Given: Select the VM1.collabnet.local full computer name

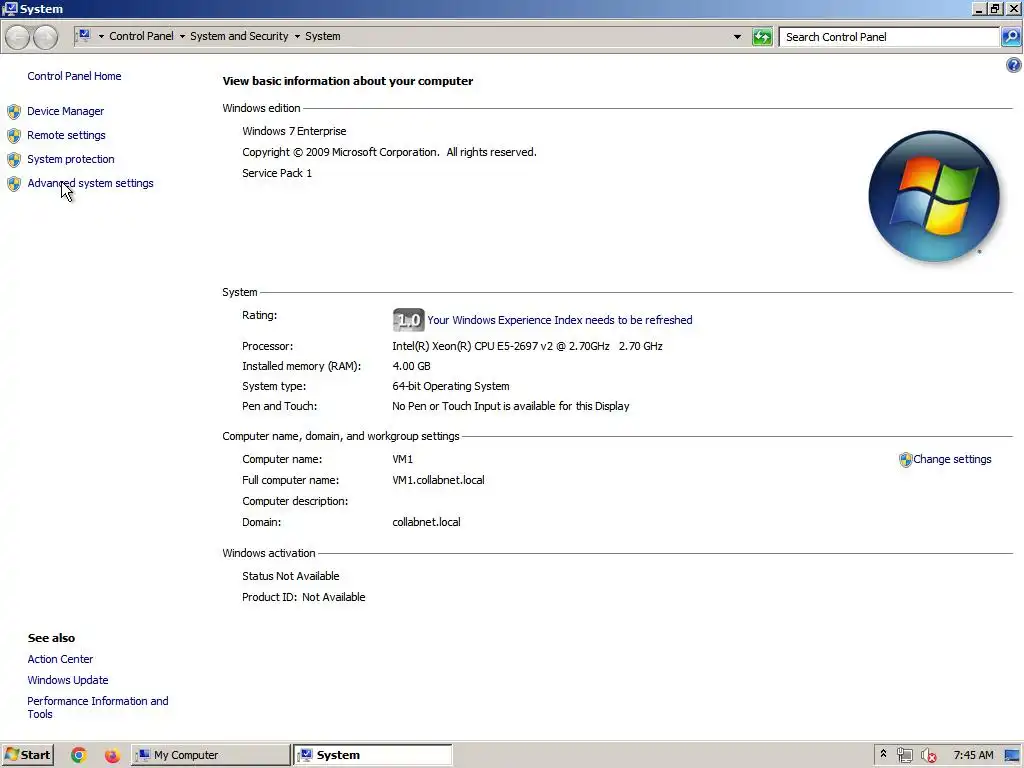Looking at the screenshot, I should (x=438, y=480).
